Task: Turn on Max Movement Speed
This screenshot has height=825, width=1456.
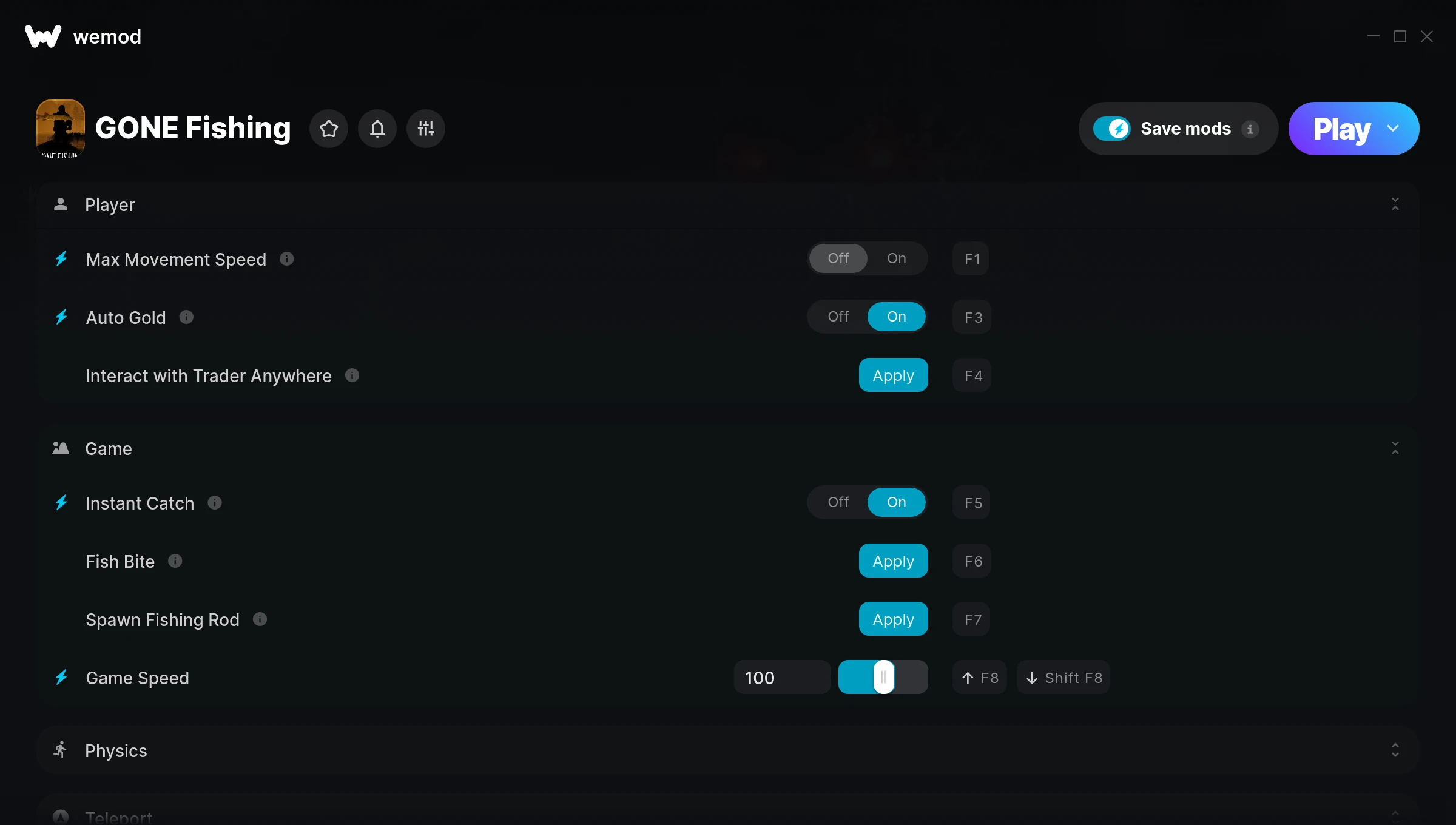Action: pos(897,258)
